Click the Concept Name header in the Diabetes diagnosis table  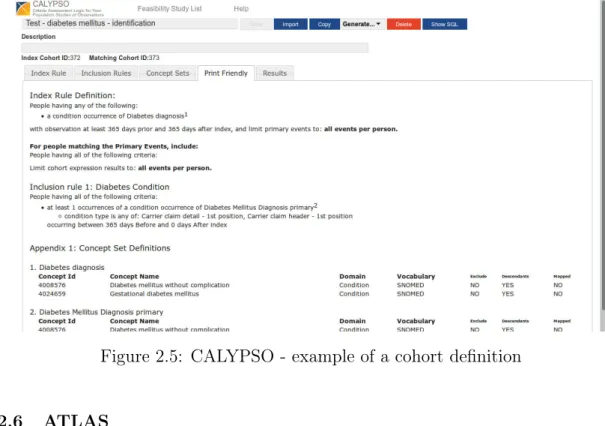tap(134, 276)
